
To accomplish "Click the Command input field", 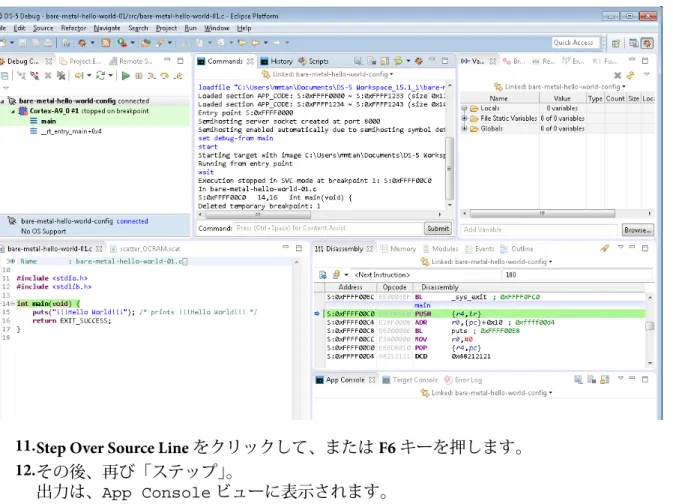I will [329, 228].
